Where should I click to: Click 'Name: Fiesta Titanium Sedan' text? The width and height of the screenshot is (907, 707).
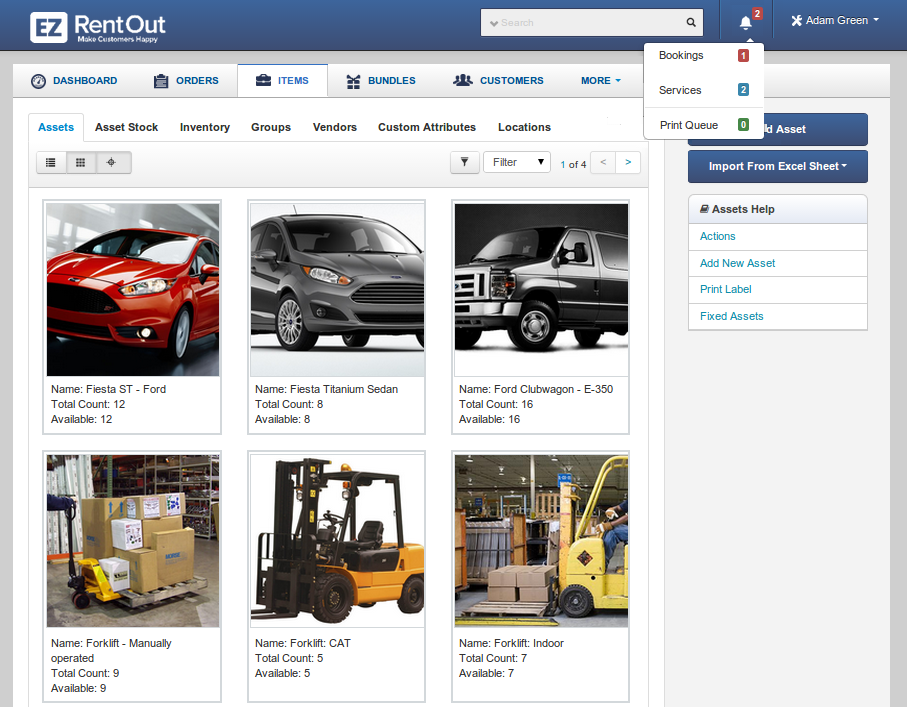326,389
